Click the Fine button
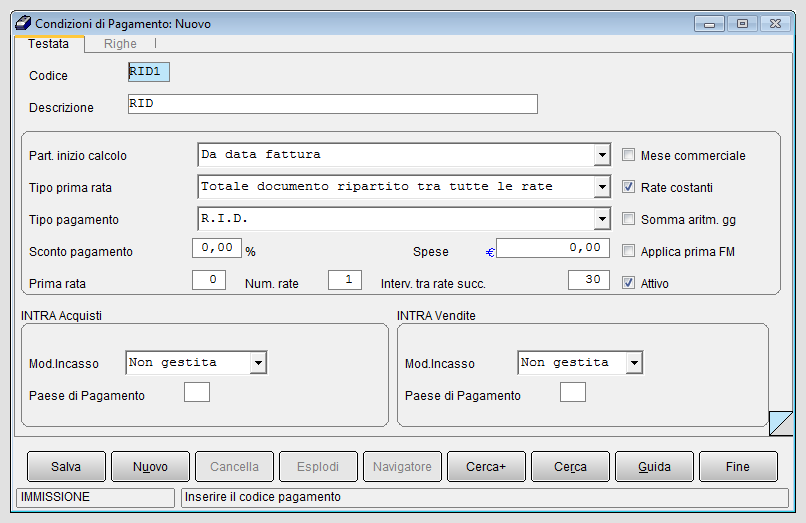 738,466
